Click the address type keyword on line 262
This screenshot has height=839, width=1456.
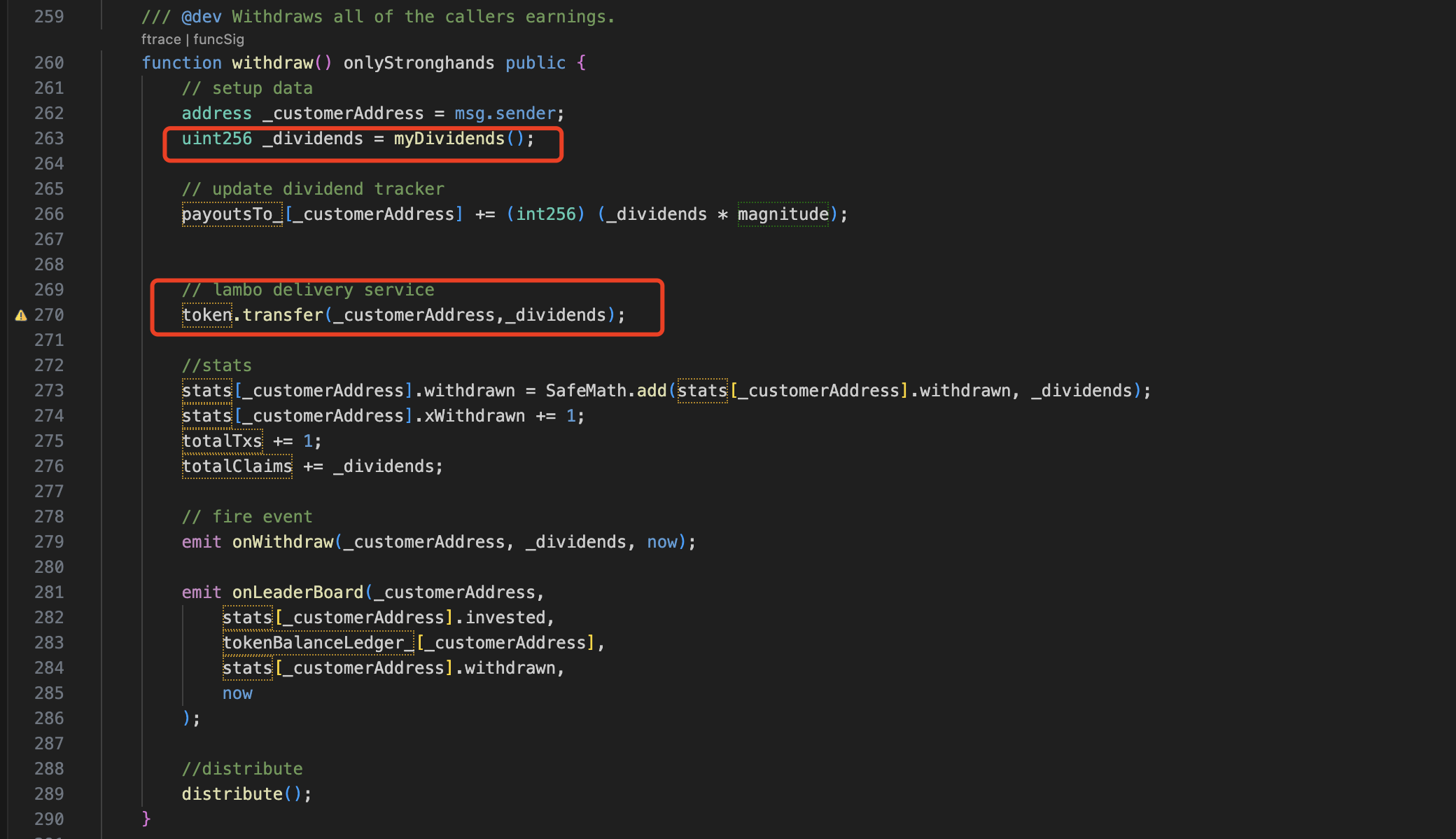click(x=216, y=113)
